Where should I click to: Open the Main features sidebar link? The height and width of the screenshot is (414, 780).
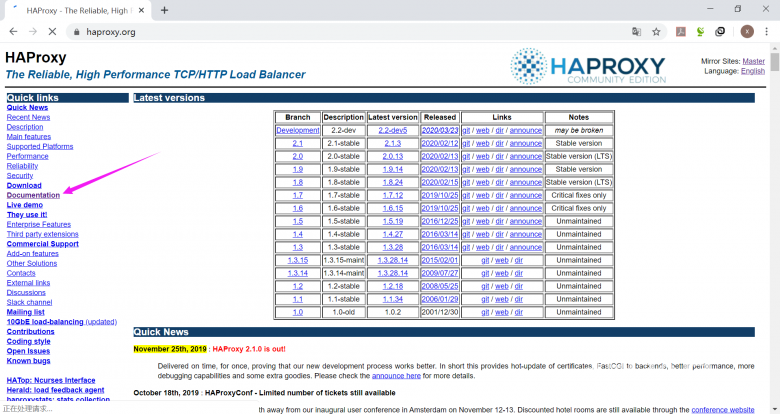29,136
